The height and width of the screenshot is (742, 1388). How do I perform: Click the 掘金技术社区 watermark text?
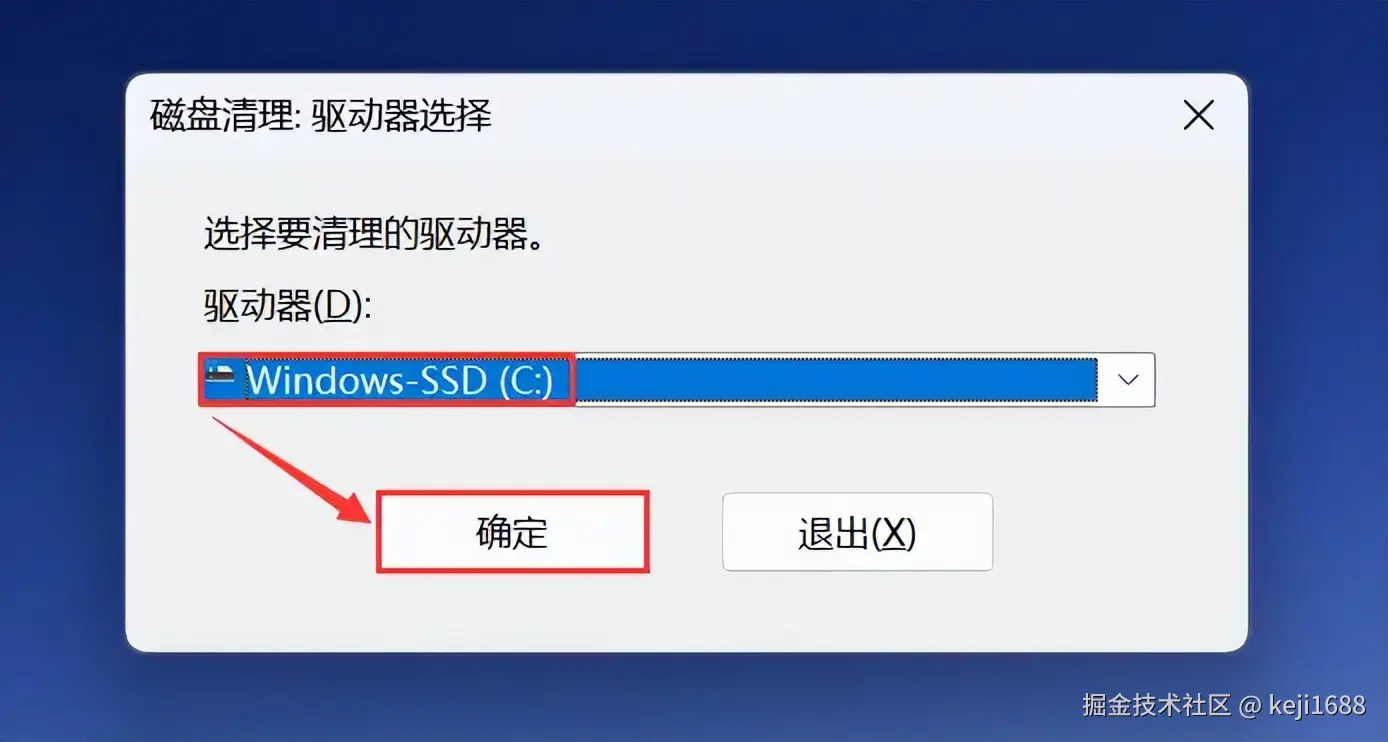[1156, 704]
